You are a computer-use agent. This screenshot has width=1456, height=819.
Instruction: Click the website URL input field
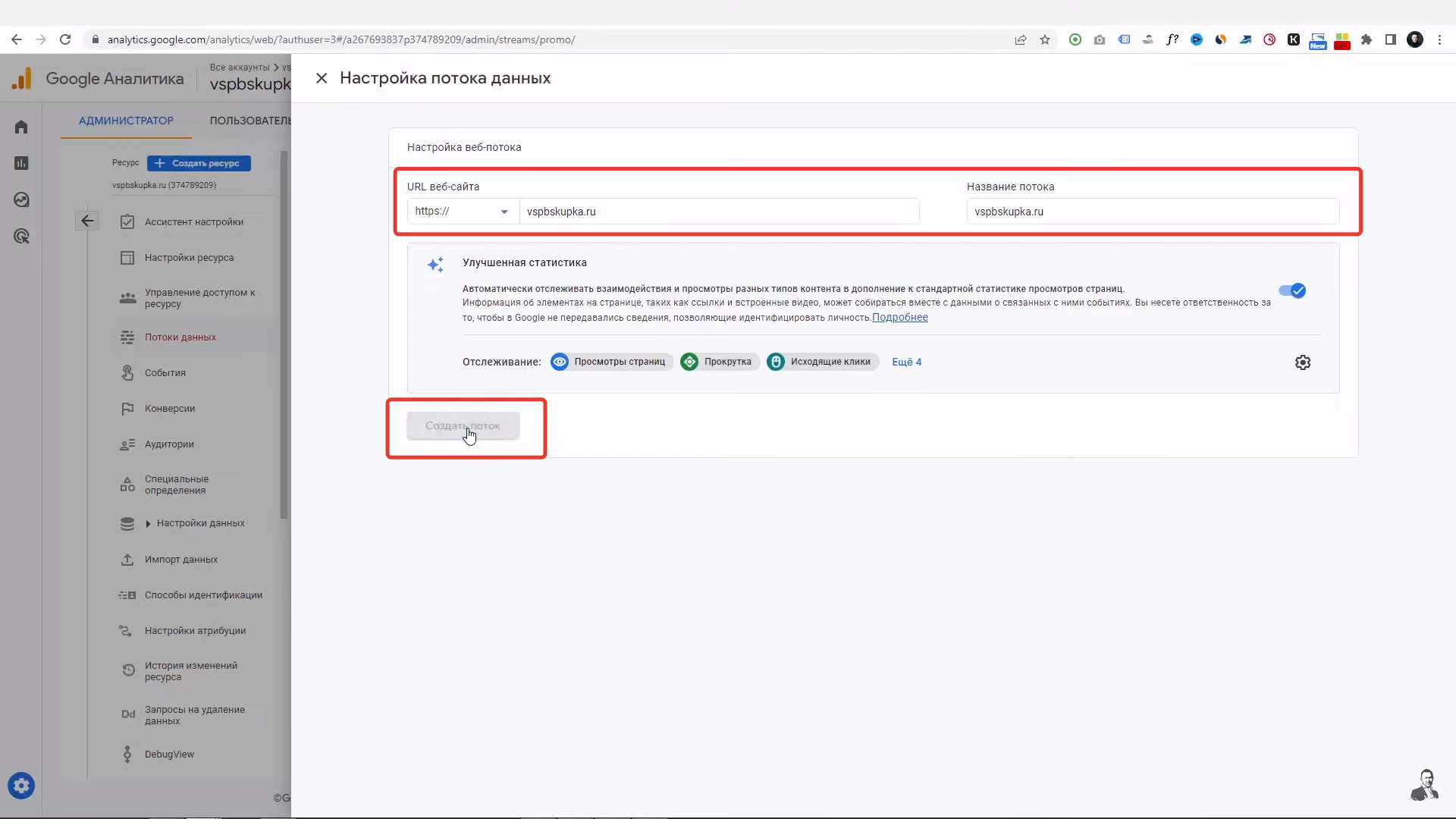tap(719, 212)
